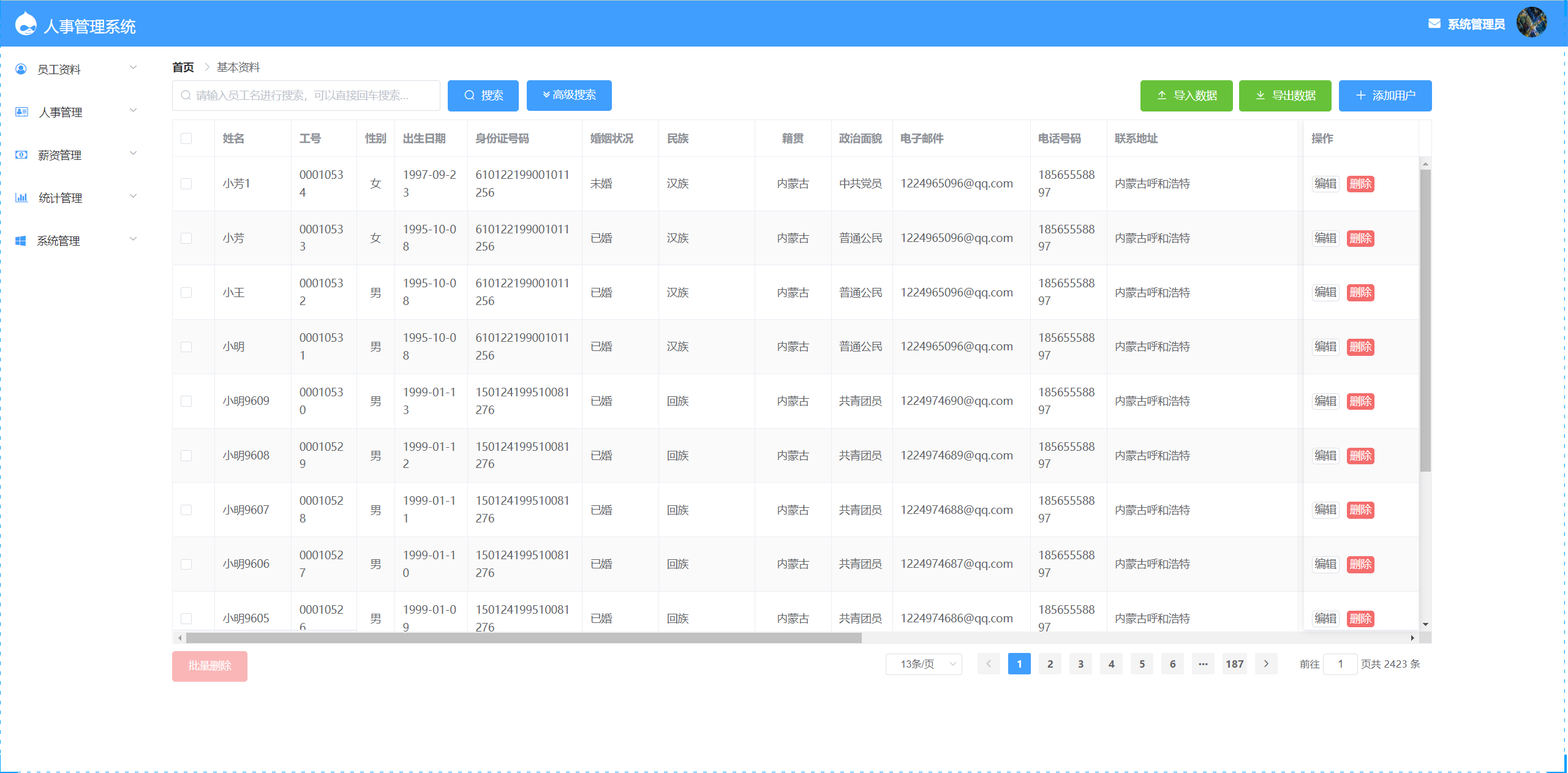Expand the 高级搜索 advanced search panel
Image resolution: width=1568 pixels, height=773 pixels.
click(x=569, y=96)
